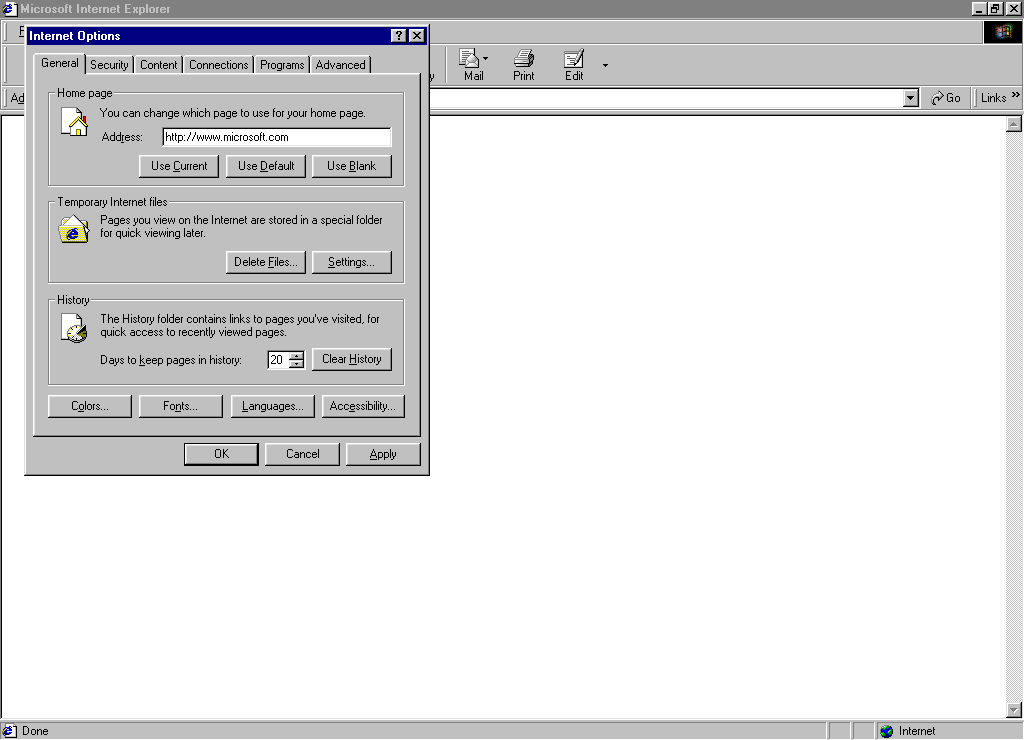The width and height of the screenshot is (1024, 740).
Task: Open temporary files Settings
Action: (352, 262)
